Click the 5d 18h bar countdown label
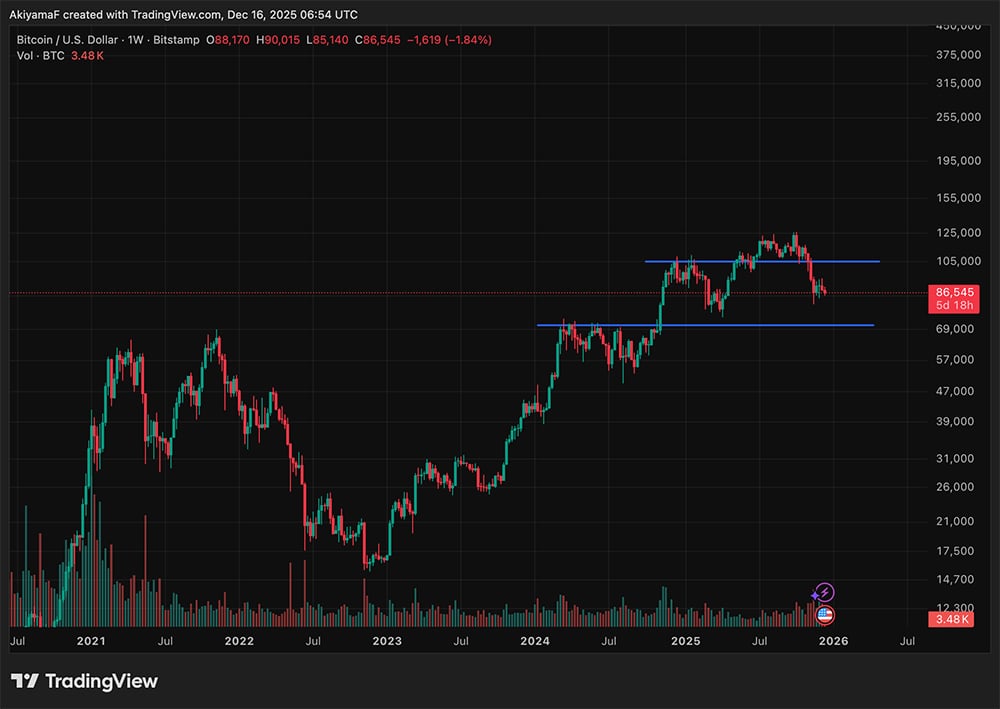This screenshot has width=1000, height=709. point(954,305)
